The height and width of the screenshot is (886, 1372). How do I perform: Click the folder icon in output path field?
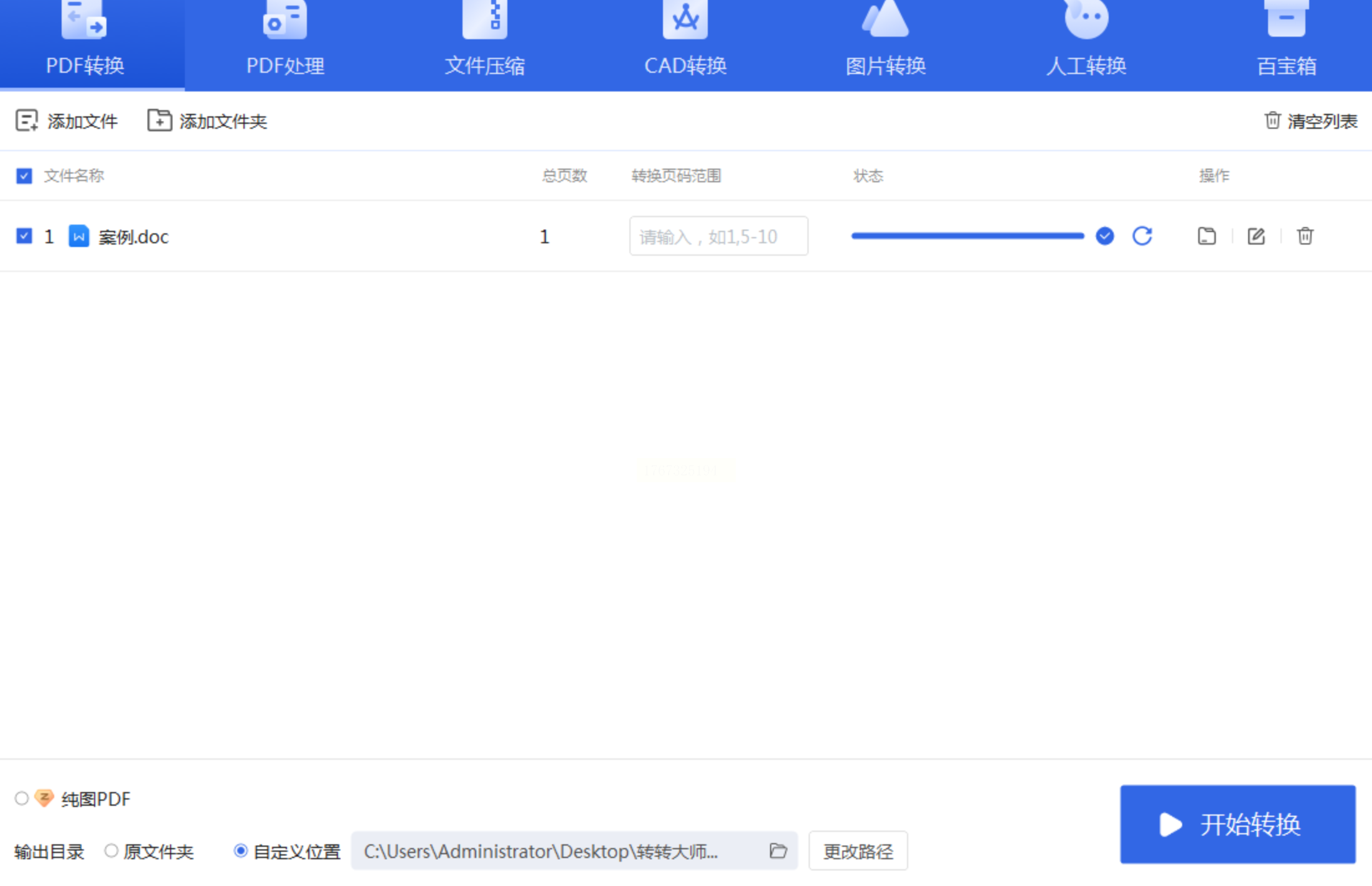coord(778,850)
